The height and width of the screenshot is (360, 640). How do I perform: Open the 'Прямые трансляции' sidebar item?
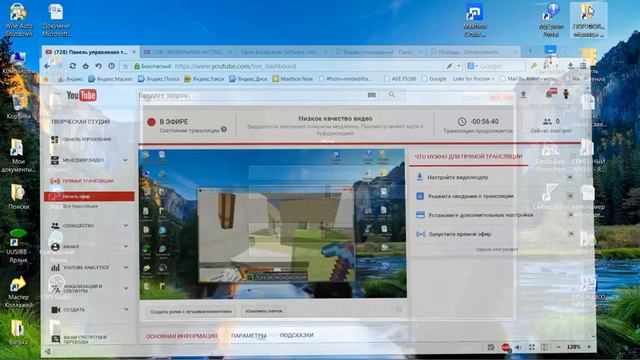(x=88, y=181)
